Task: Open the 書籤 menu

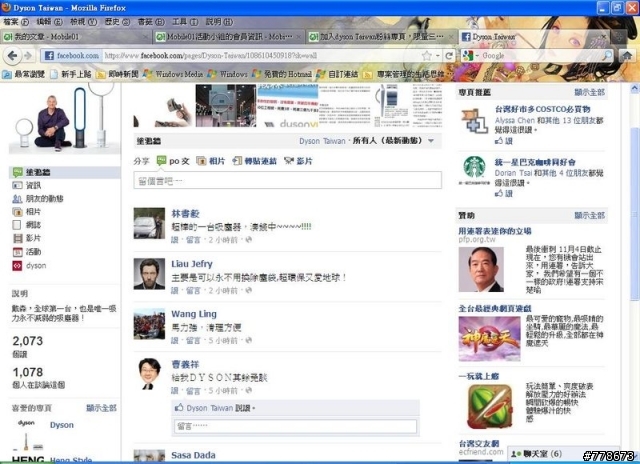Action: click(151, 22)
